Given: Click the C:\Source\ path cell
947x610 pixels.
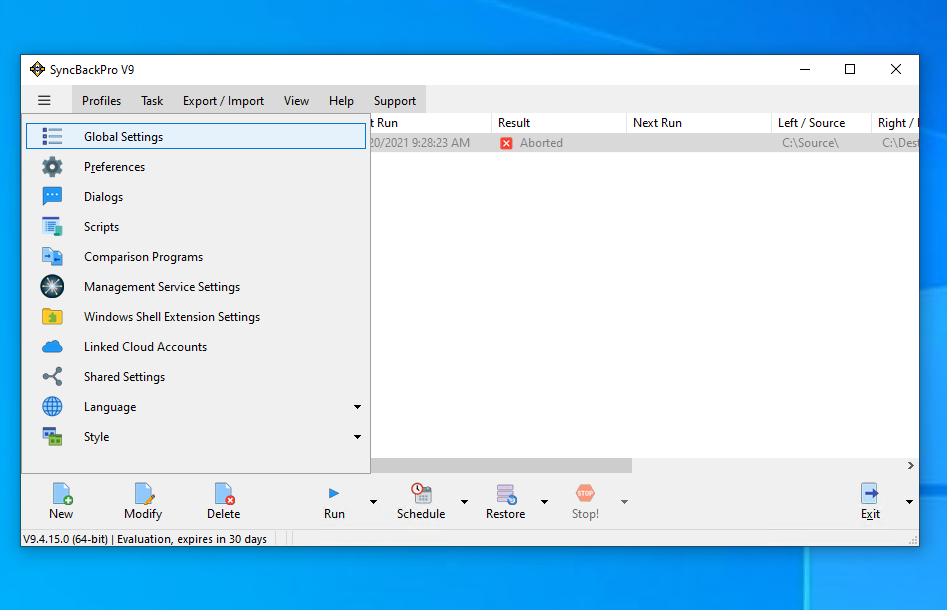Looking at the screenshot, I should pos(811,143).
